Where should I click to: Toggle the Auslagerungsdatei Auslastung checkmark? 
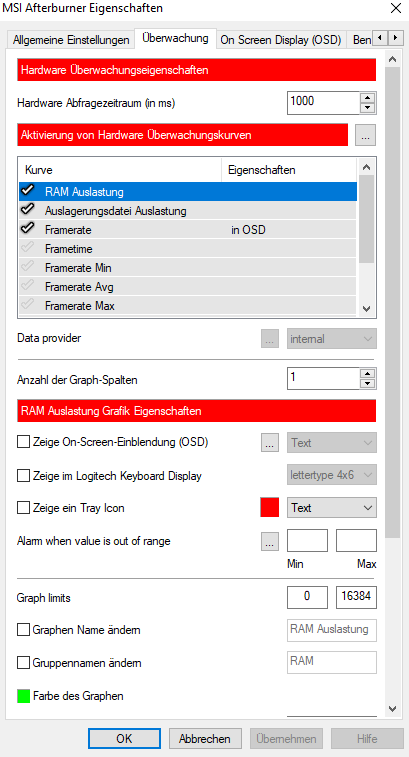tap(28, 210)
